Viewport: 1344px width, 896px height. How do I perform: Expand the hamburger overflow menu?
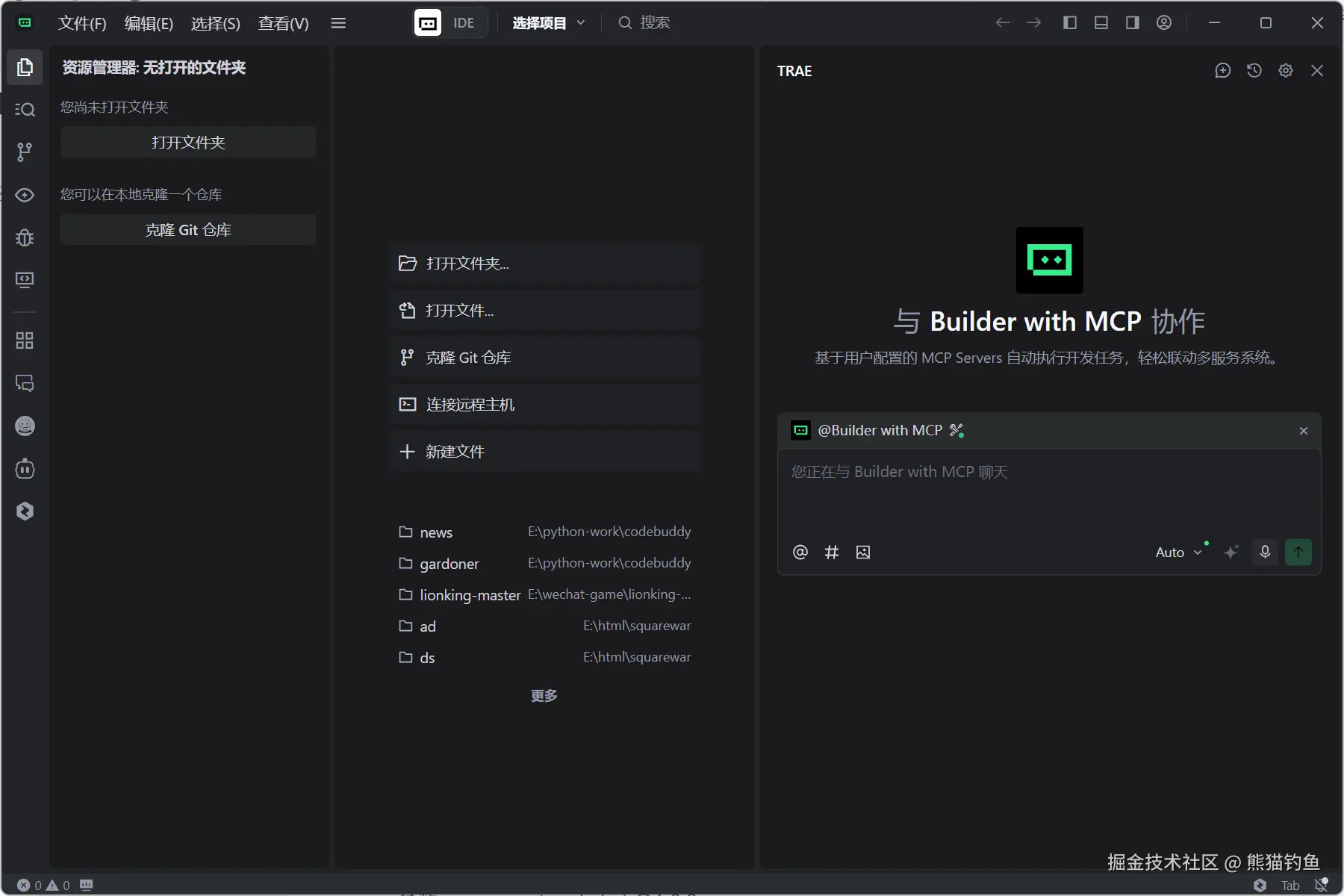pyautogui.click(x=338, y=23)
